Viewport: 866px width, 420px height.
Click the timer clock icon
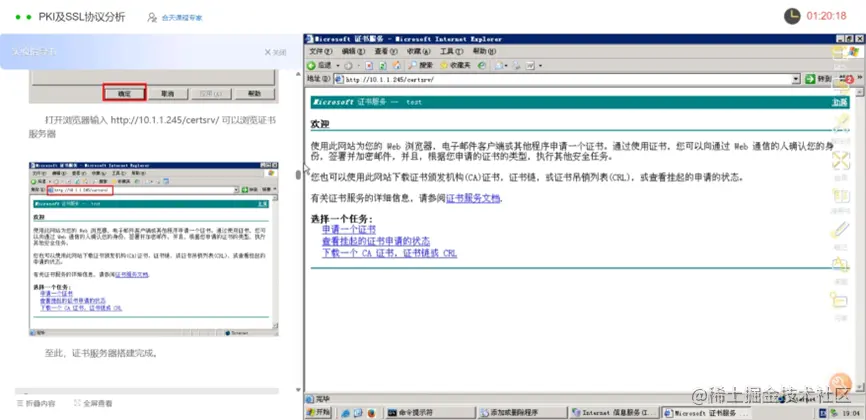tap(792, 16)
